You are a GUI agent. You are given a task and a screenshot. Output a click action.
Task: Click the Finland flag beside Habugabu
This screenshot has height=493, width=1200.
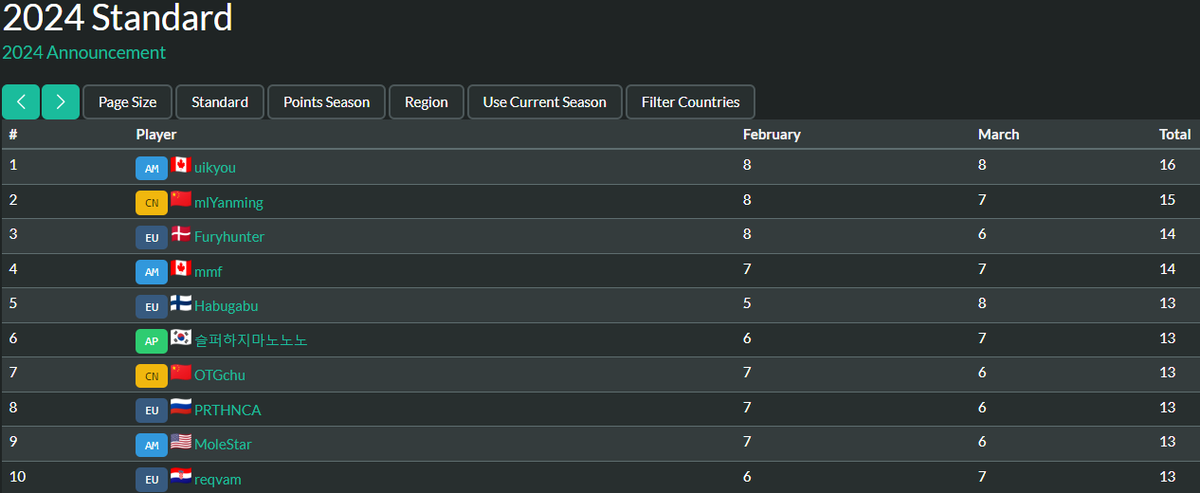[180, 303]
